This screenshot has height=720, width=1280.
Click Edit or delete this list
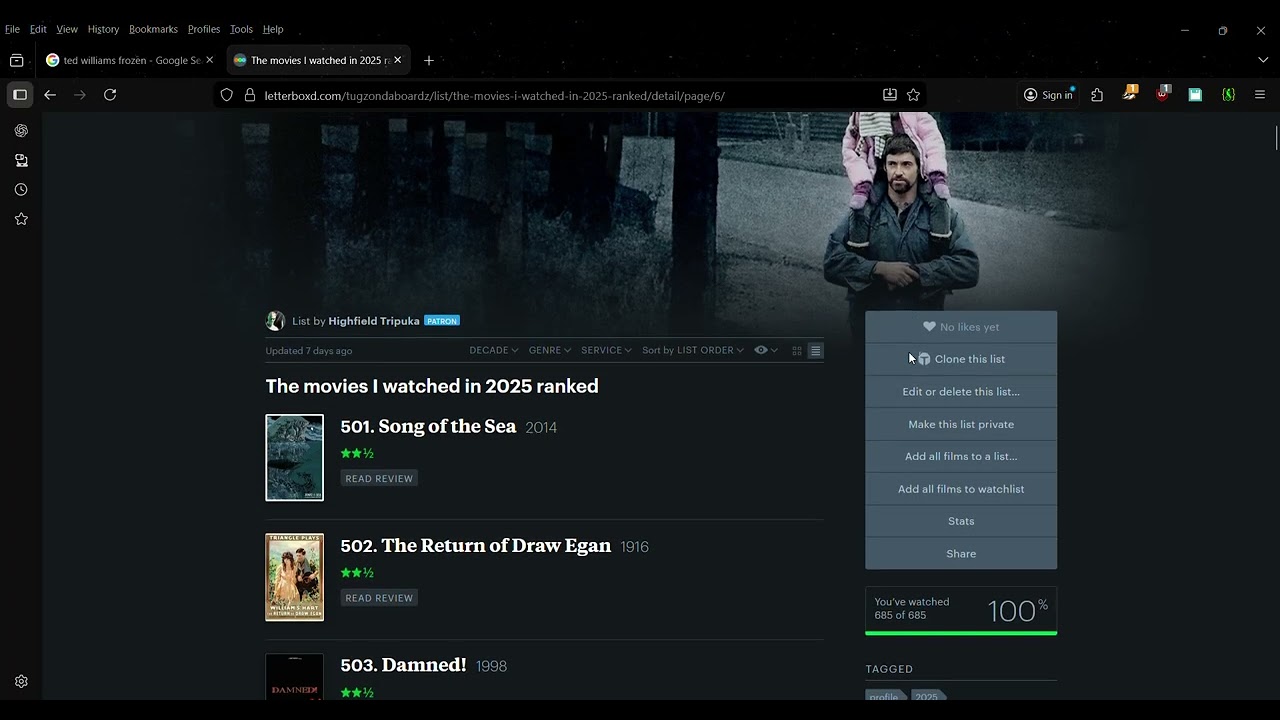[961, 392]
